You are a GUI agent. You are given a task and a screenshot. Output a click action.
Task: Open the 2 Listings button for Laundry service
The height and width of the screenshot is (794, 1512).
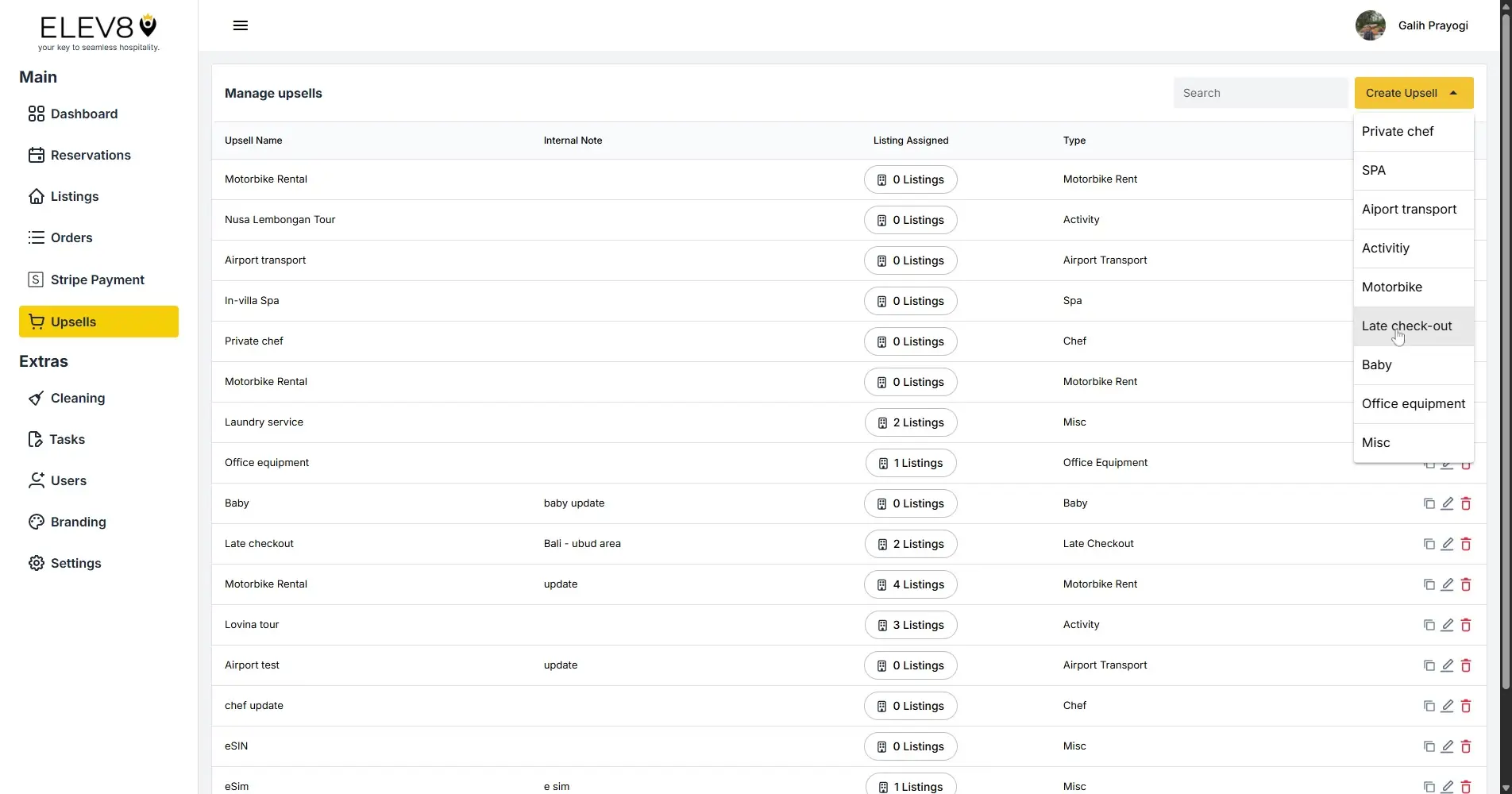click(x=910, y=422)
